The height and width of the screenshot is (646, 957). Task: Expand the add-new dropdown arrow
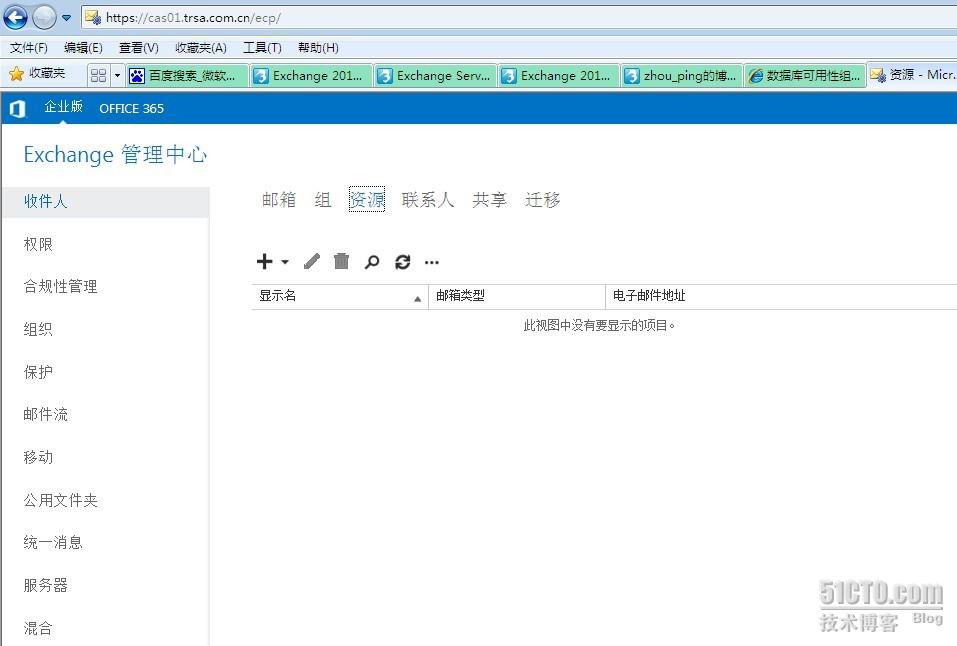285,262
